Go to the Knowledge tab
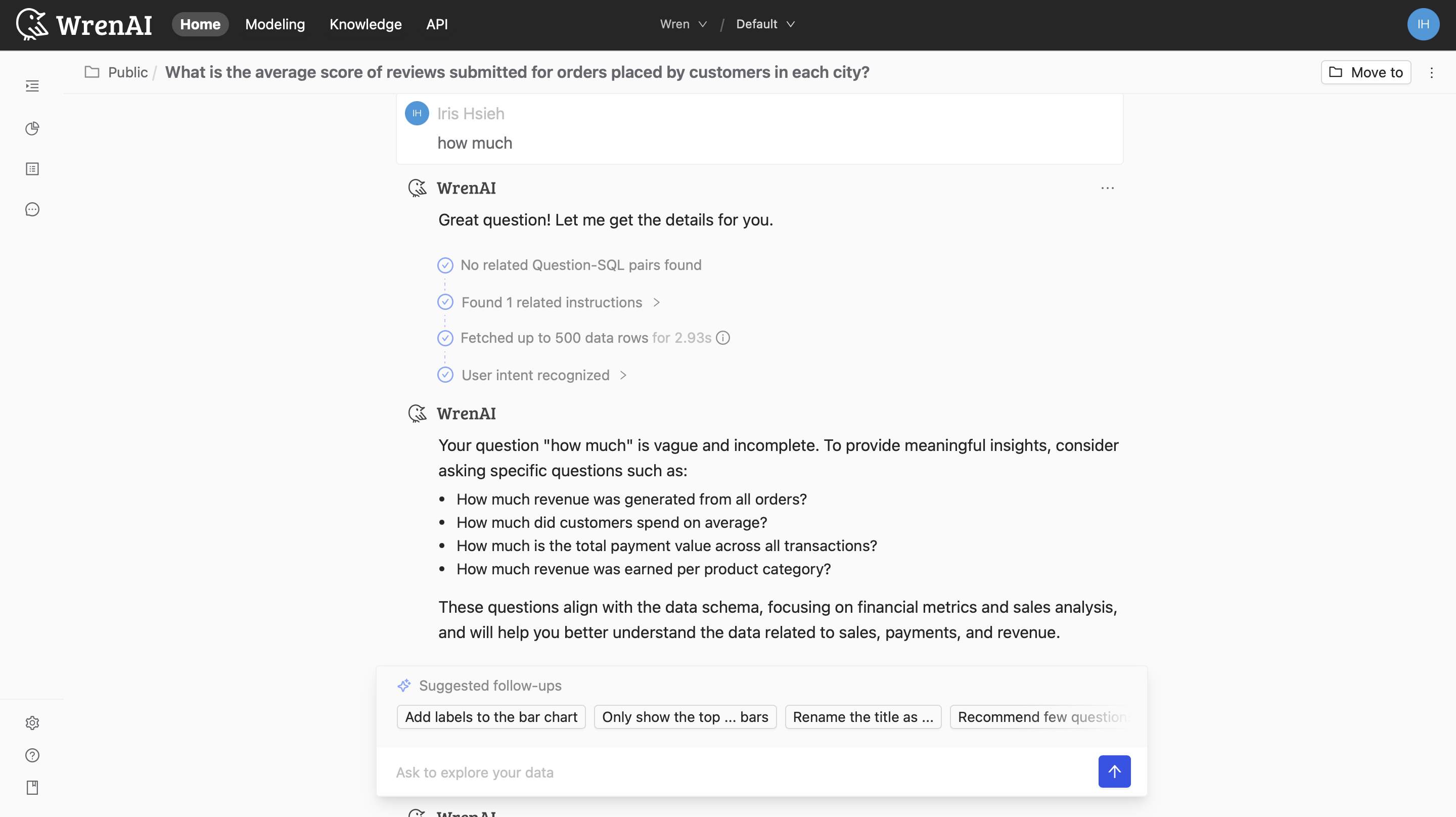1456x817 pixels. tap(365, 24)
